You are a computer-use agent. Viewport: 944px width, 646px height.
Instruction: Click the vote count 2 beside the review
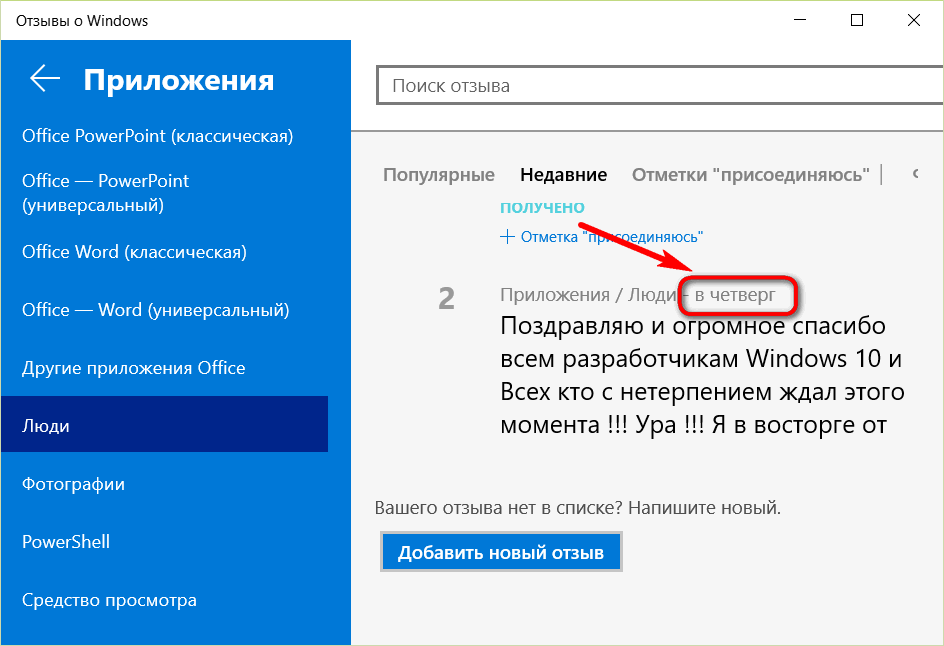[x=446, y=299]
